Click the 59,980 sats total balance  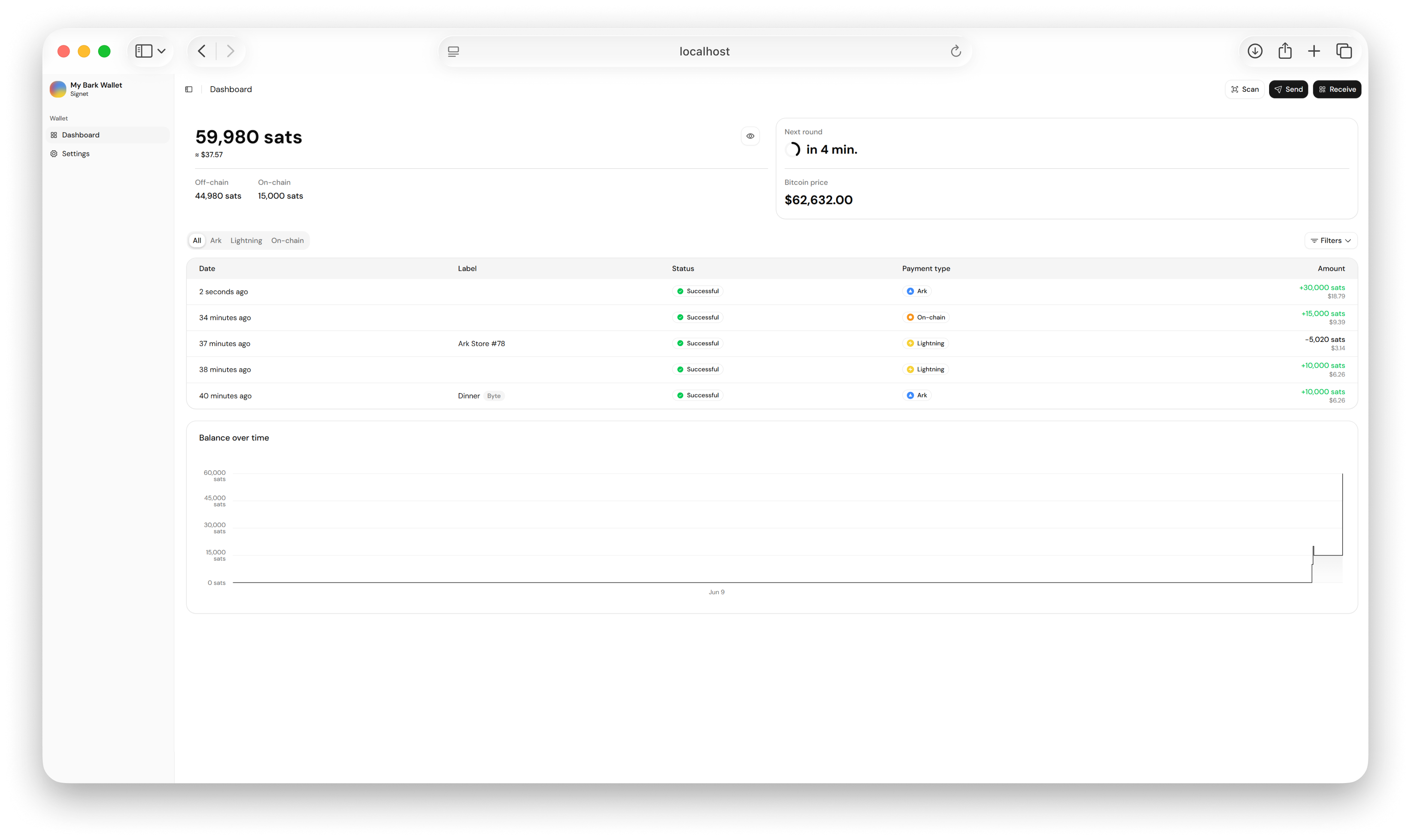click(x=249, y=137)
